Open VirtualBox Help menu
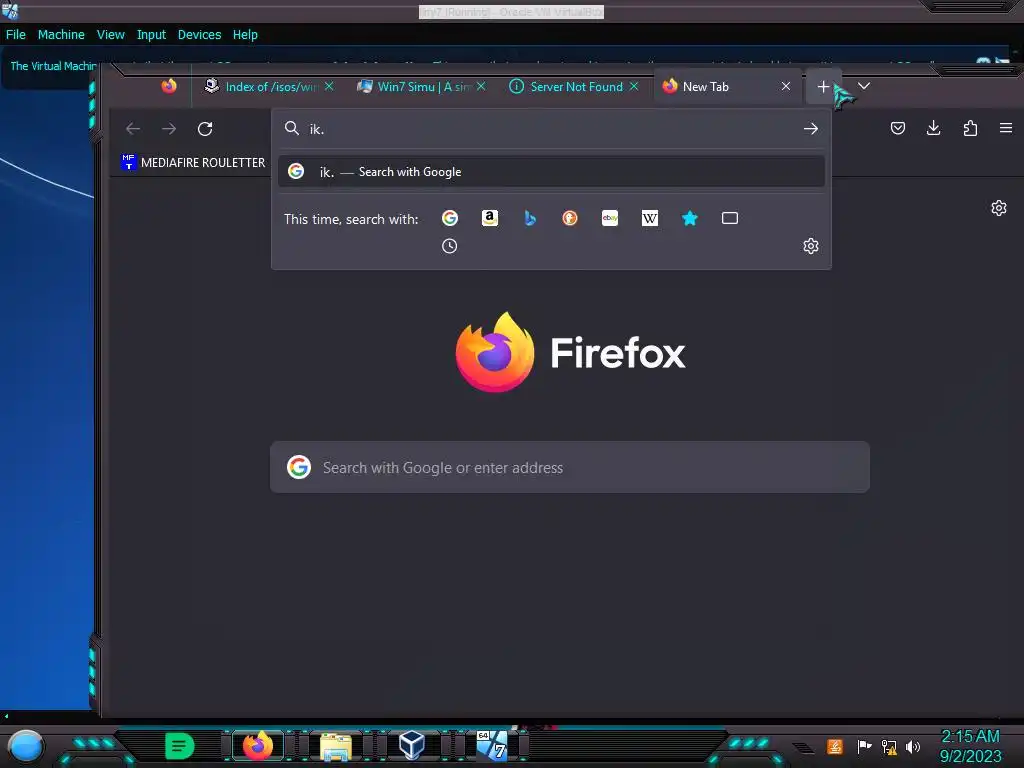The height and width of the screenshot is (768, 1024). point(245,35)
